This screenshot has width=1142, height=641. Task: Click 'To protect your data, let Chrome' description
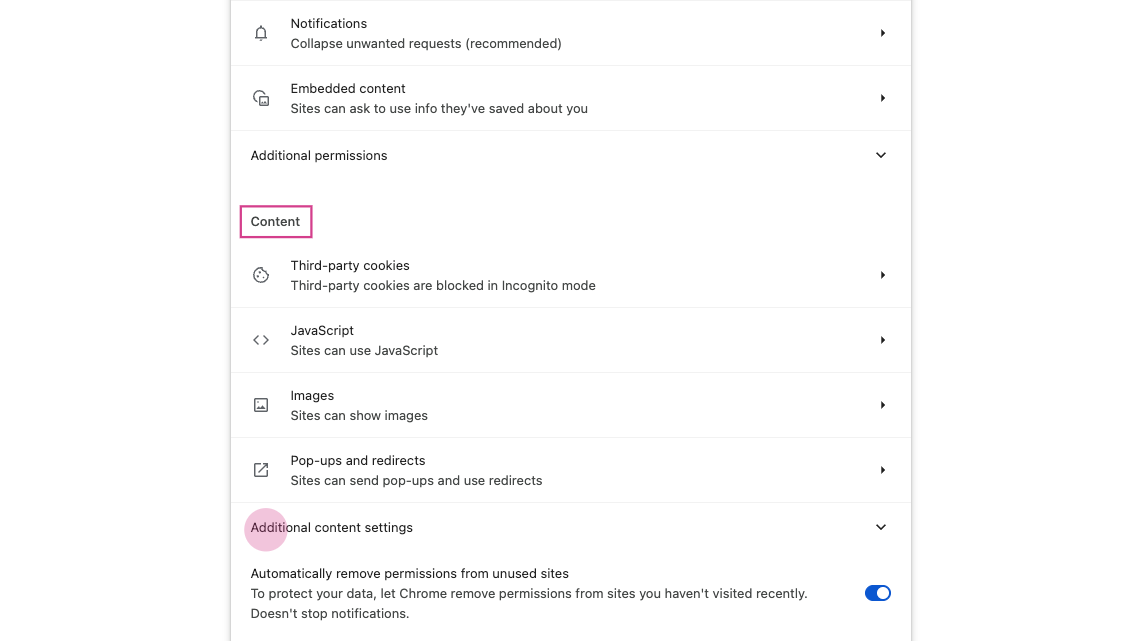[x=529, y=594]
